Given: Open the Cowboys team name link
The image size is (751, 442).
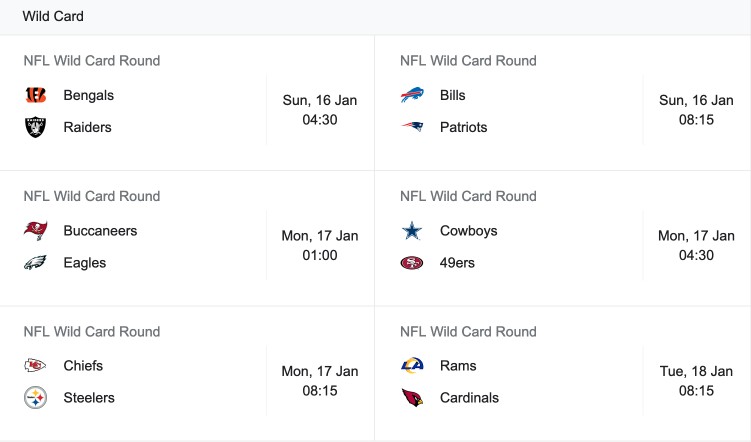Looking at the screenshot, I should coord(468,231).
